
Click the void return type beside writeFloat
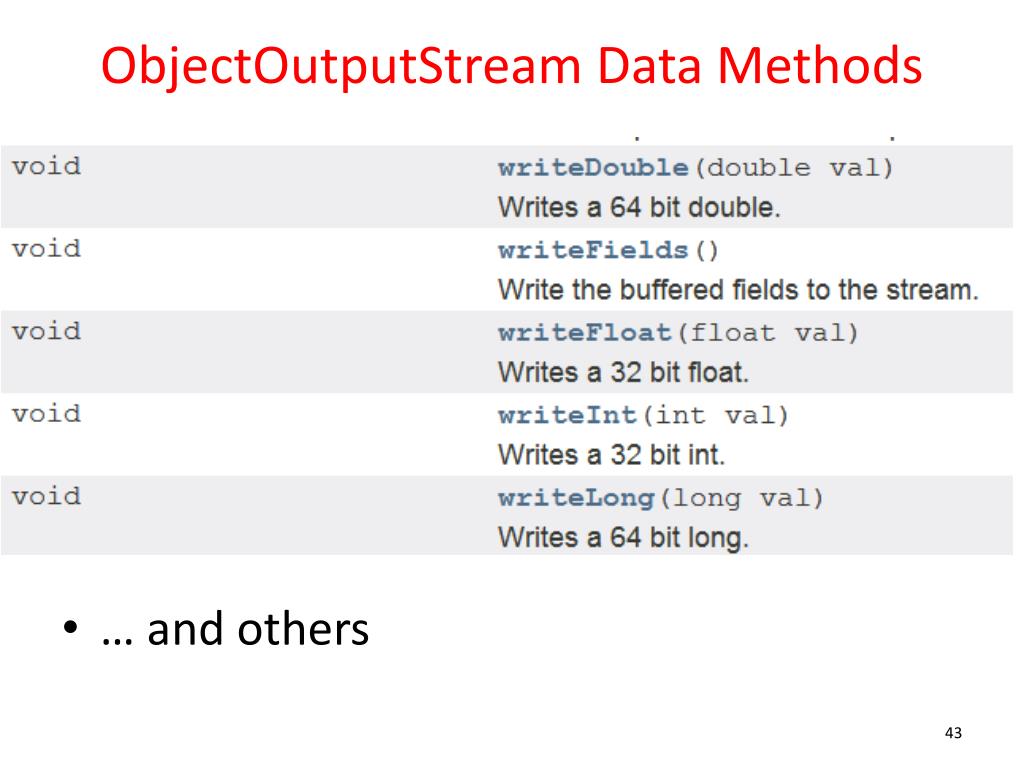coord(46,331)
